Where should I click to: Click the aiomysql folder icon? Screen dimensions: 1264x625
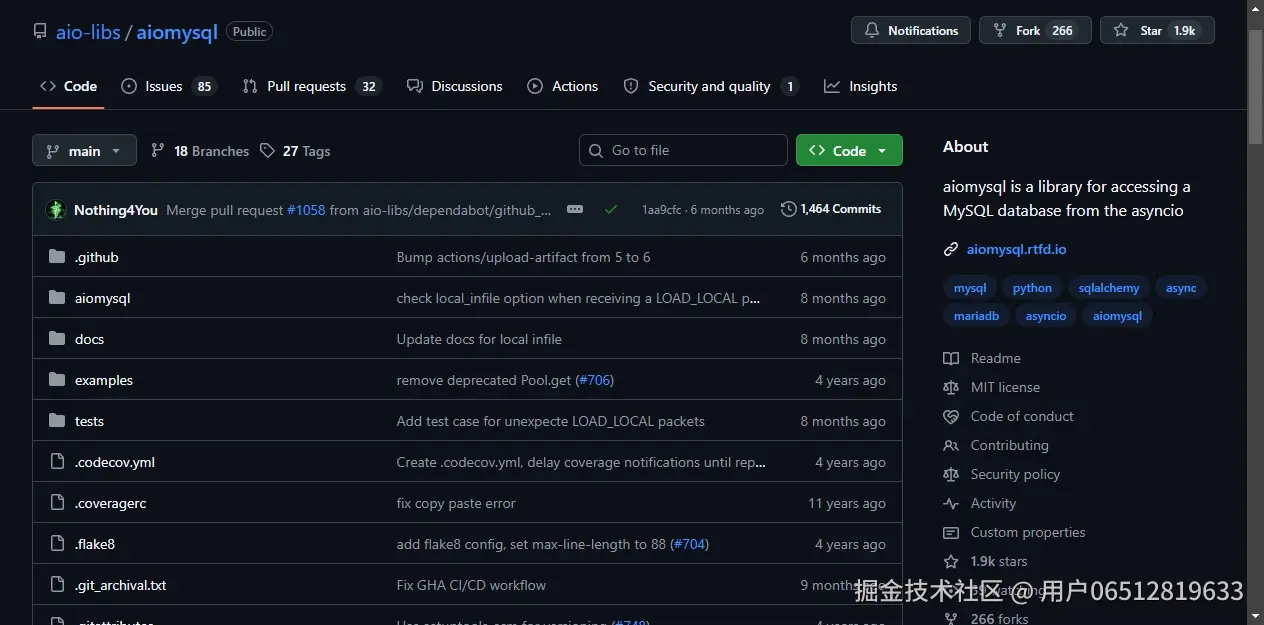click(x=57, y=298)
